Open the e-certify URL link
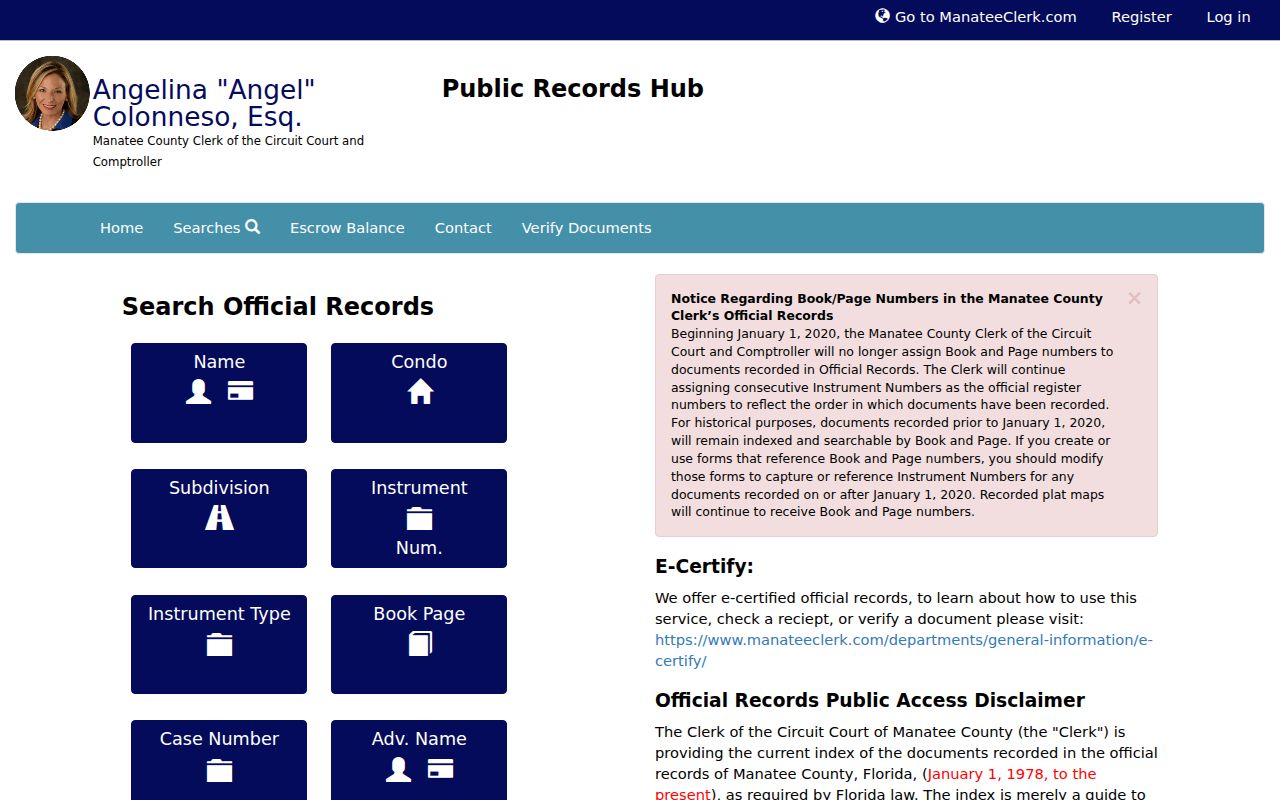Screen dimensions: 1280x800 pyautogui.click(x=904, y=650)
